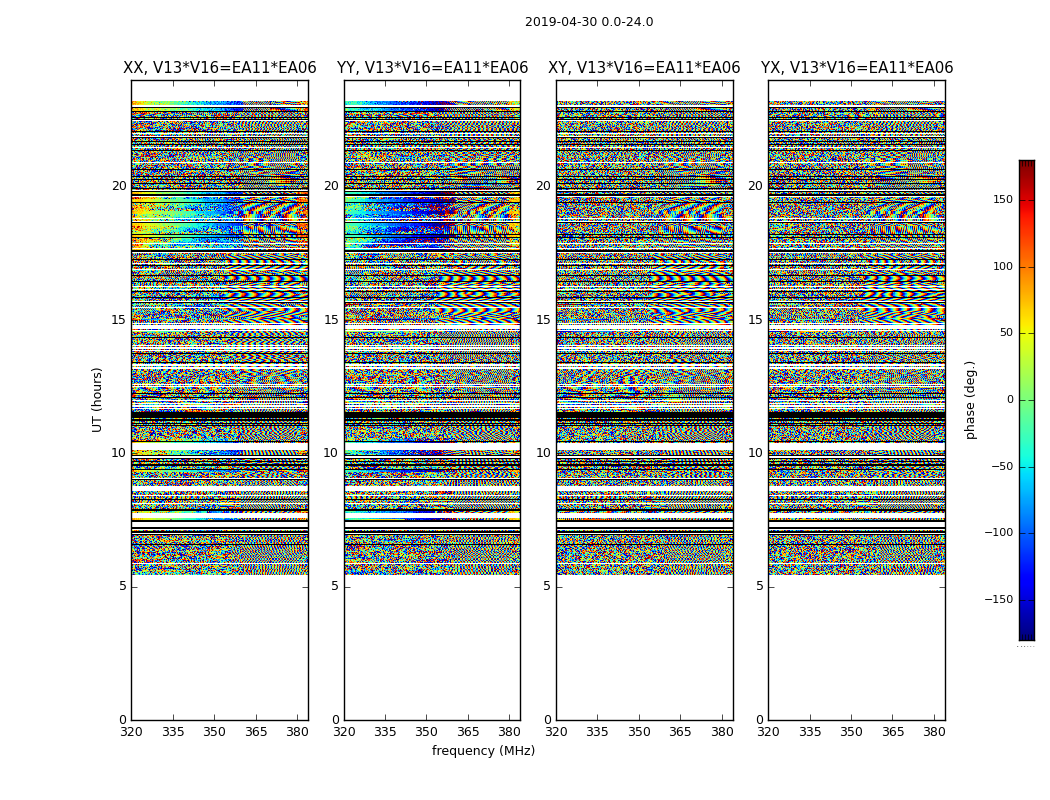Click the XY plot's 15 hour tick label
This screenshot has width=1050, height=800.
[544, 320]
